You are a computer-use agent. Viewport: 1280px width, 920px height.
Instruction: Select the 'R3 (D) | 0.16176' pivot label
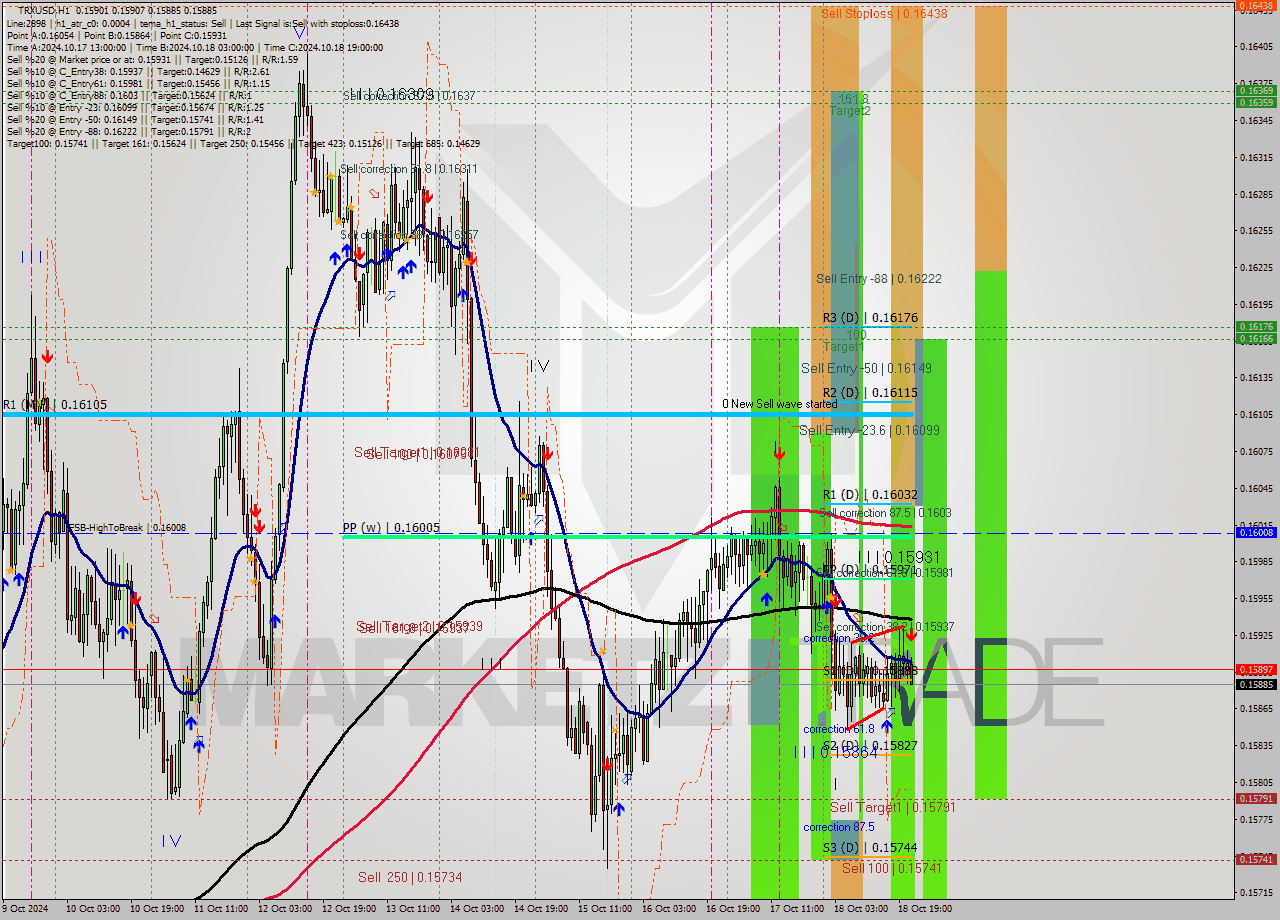tap(870, 318)
